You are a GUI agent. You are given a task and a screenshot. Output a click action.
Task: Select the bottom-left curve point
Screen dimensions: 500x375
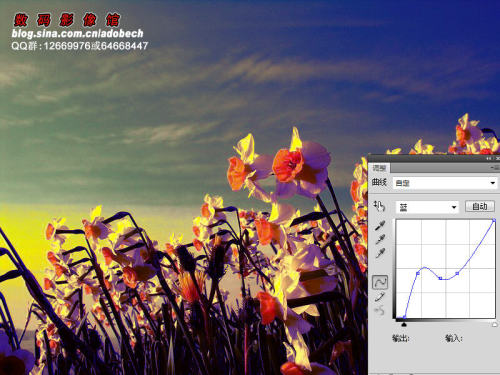pos(404,317)
